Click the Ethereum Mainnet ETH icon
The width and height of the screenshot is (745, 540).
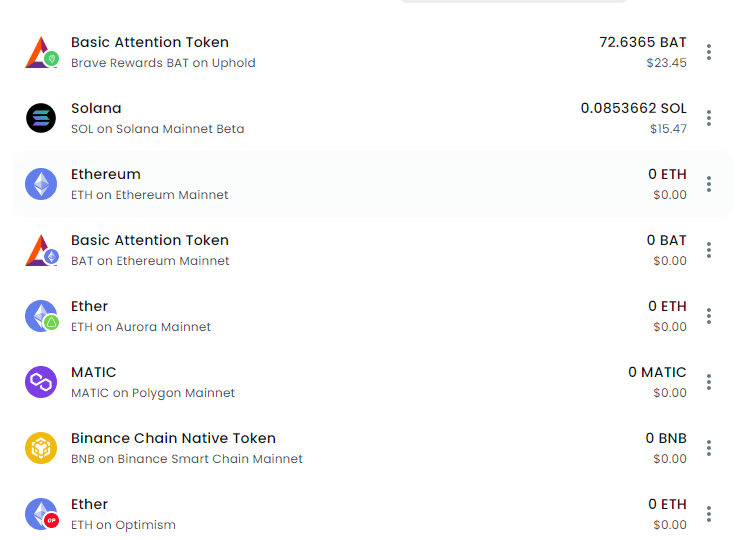pos(41,184)
